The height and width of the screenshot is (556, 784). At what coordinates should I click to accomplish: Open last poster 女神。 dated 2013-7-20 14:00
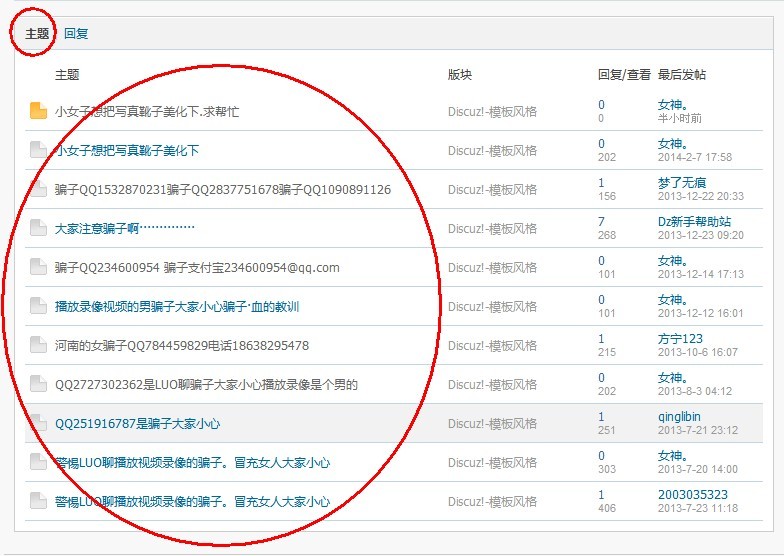point(672,456)
